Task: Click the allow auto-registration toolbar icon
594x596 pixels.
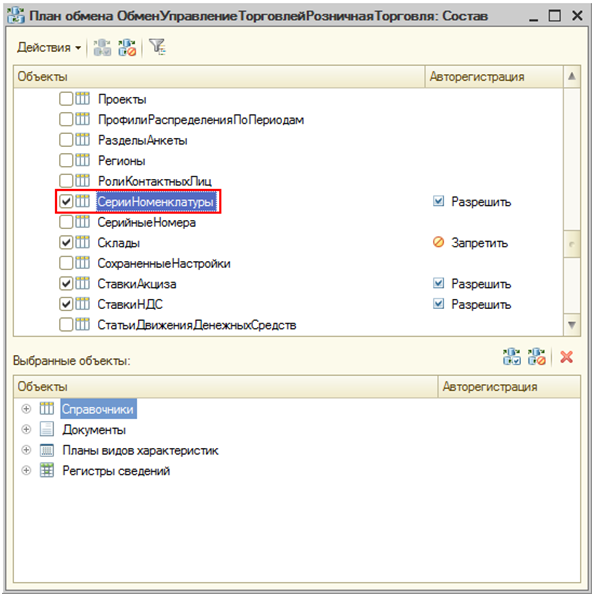Action: pos(102,48)
